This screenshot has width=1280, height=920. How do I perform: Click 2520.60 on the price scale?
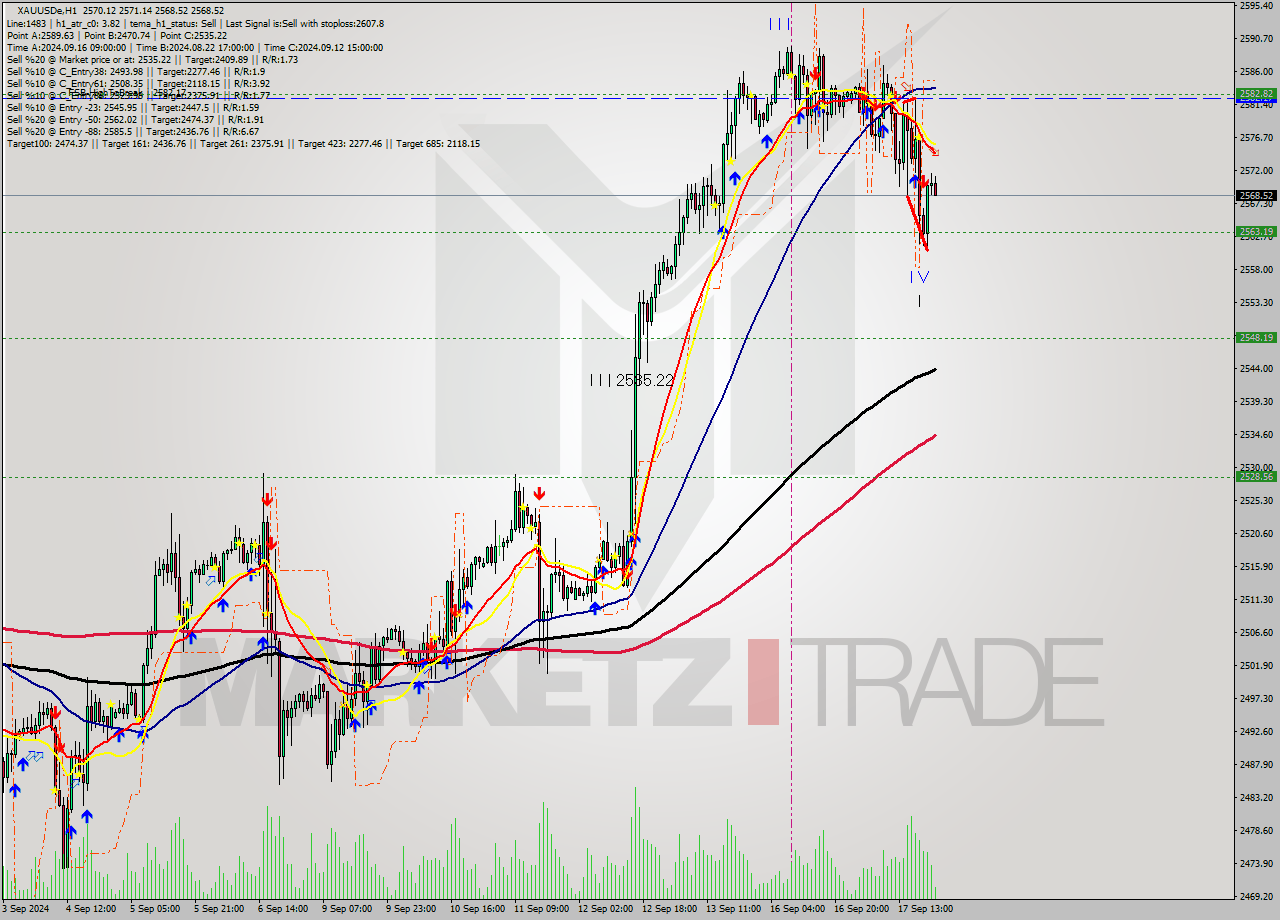coord(1256,533)
